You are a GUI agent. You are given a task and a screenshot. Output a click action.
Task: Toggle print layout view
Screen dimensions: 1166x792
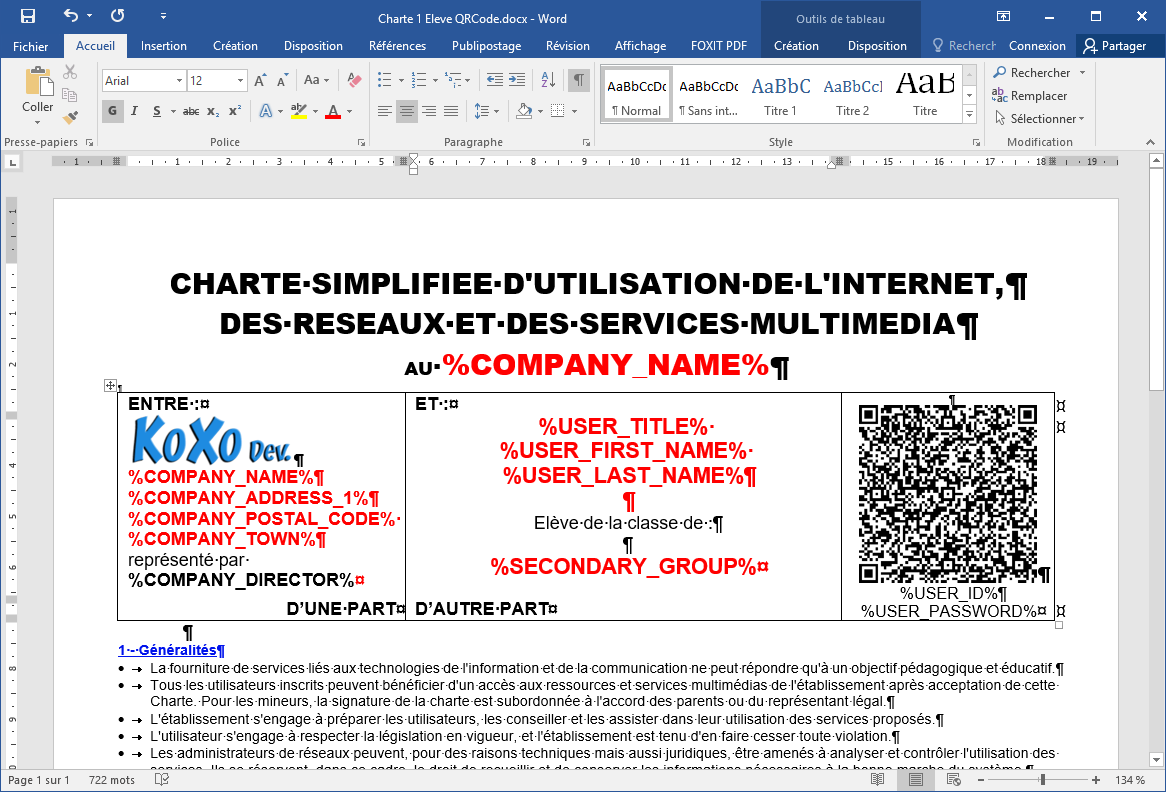click(x=915, y=779)
